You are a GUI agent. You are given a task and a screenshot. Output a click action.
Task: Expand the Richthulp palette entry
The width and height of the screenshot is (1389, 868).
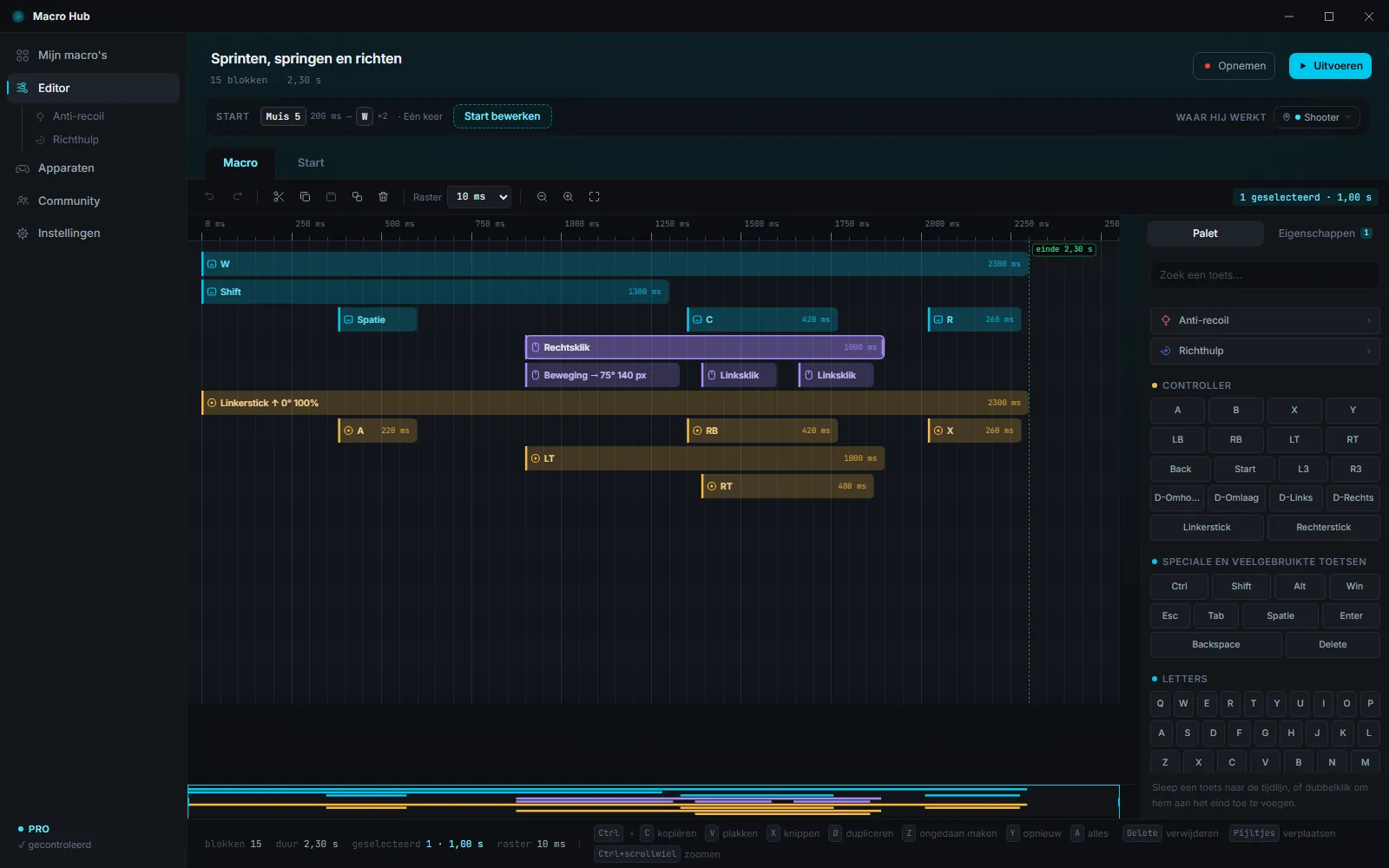[x=1265, y=351]
